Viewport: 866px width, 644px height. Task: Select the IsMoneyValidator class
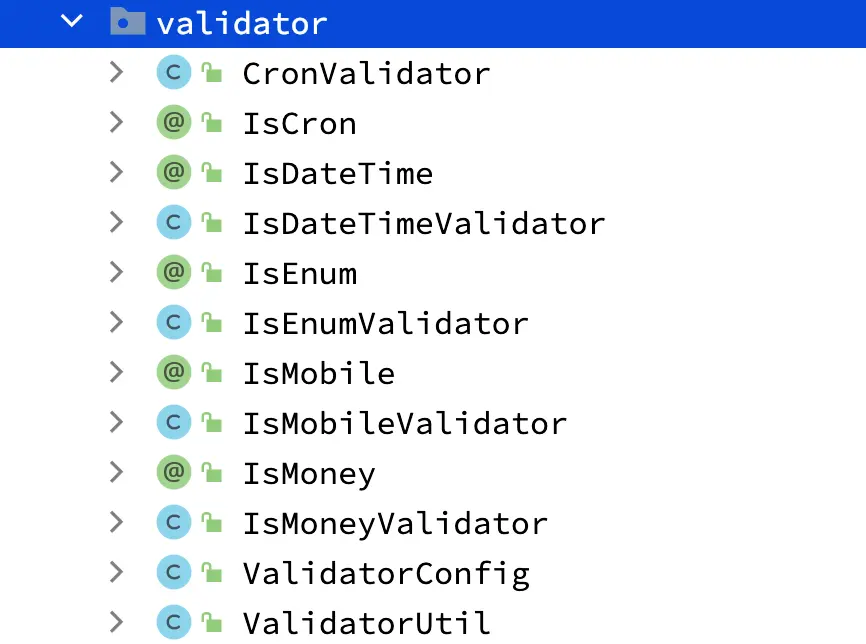395,523
